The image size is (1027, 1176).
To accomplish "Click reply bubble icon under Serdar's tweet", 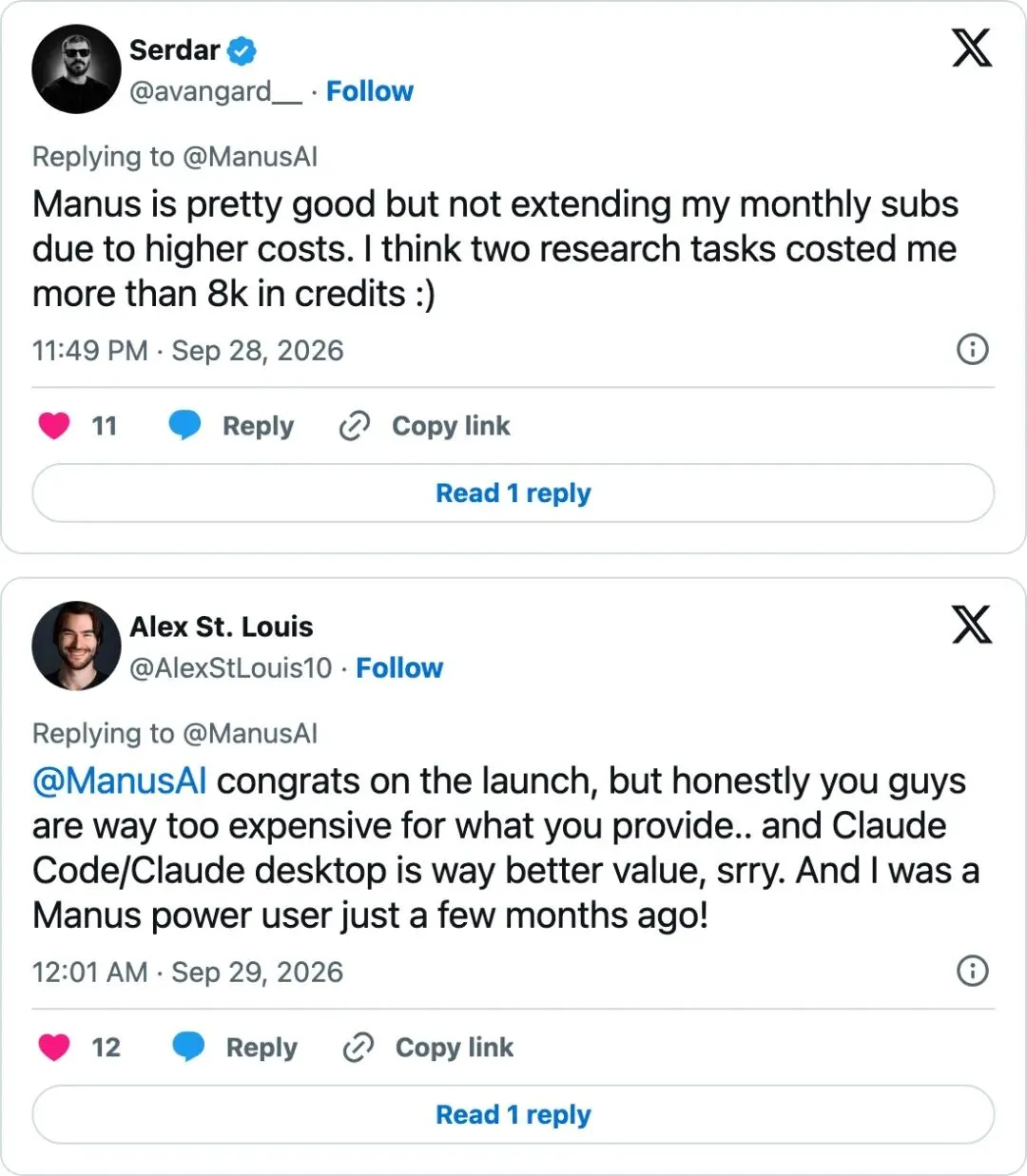I will 184,425.
